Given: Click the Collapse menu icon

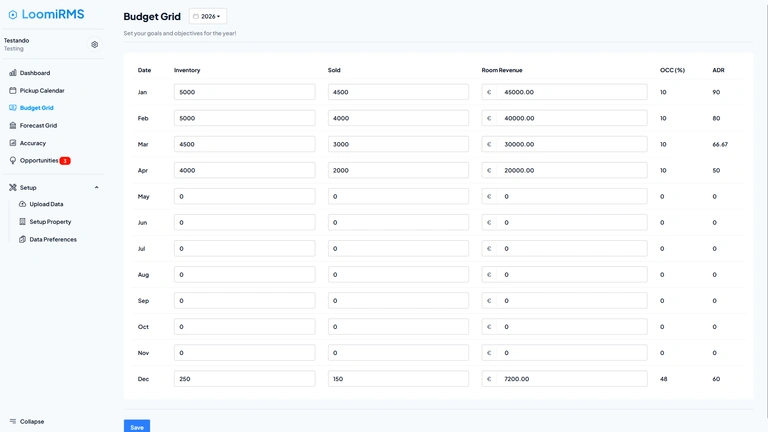Looking at the screenshot, I should [13, 421].
